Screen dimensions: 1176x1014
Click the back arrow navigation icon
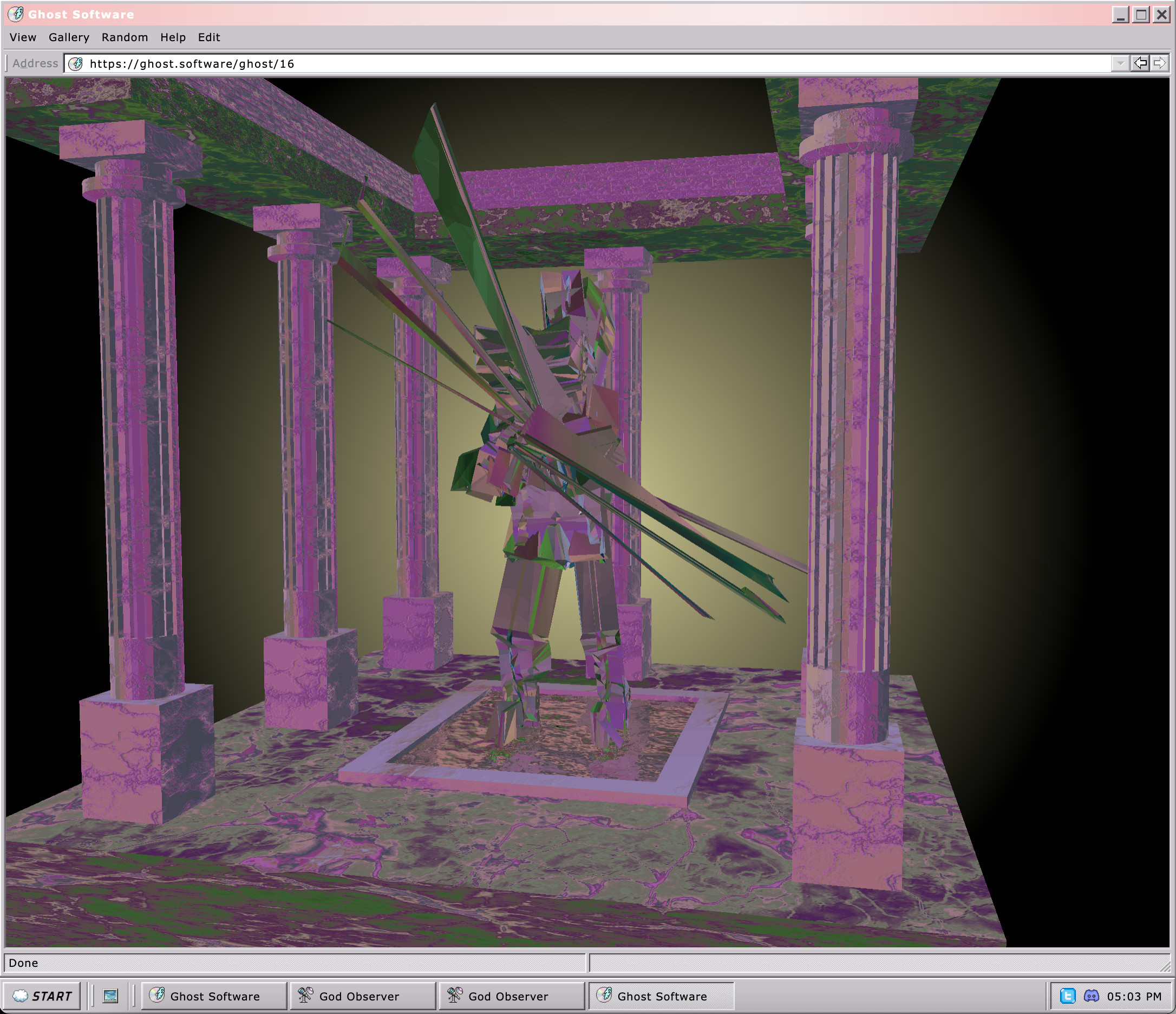1140,63
